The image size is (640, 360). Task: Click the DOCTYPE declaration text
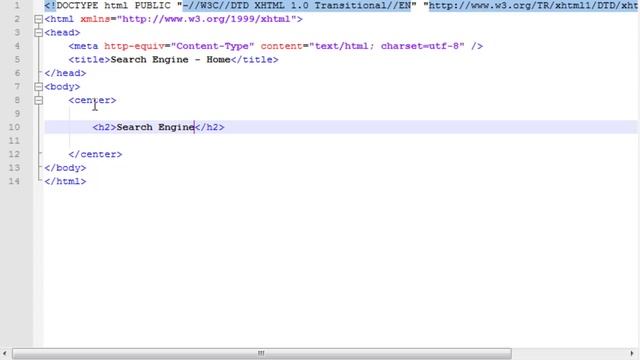(x=341, y=6)
